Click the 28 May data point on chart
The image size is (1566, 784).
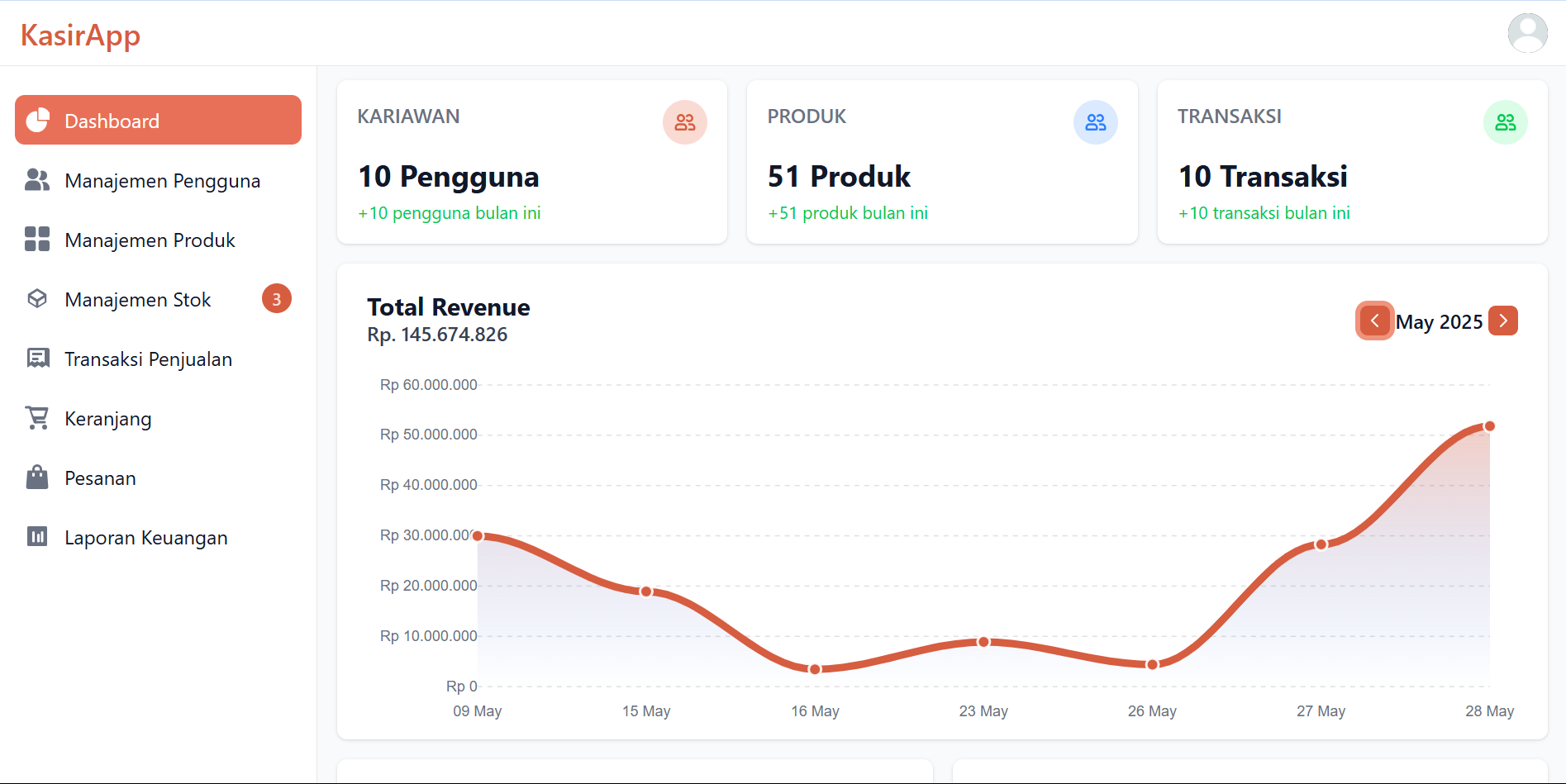point(1489,426)
